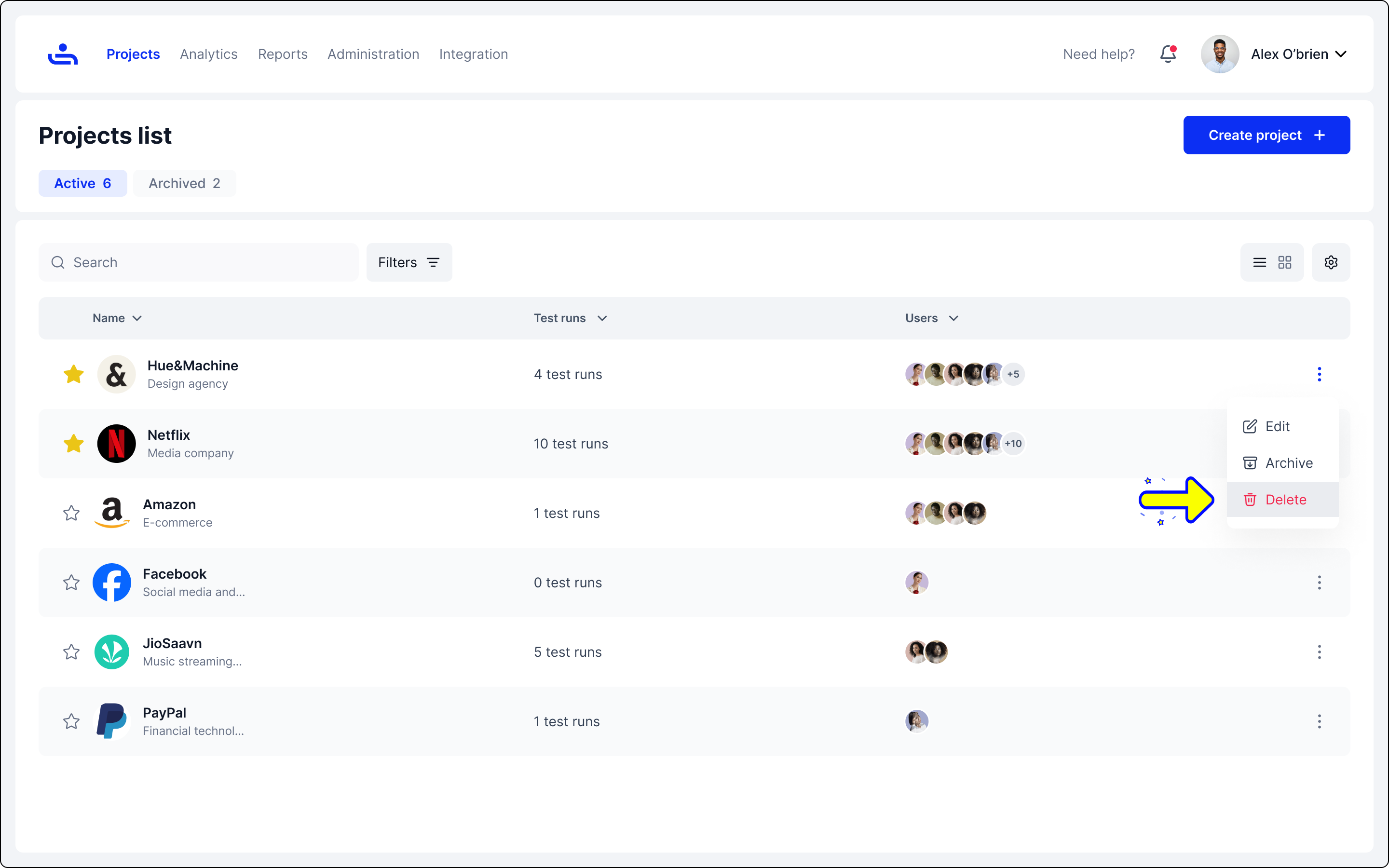This screenshot has height=868, width=1389.
Task: Click the +10 users badge on Netflix
Action: coord(1013,444)
